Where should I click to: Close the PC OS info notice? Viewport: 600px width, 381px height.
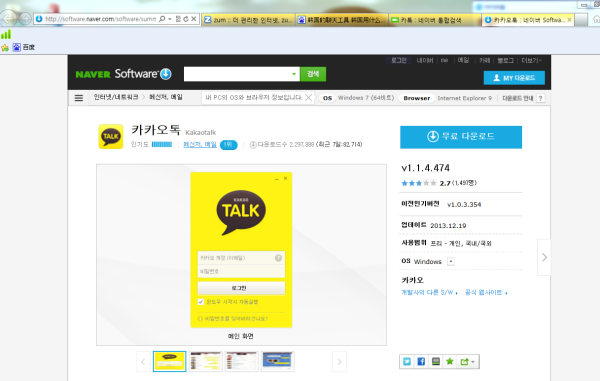(x=308, y=98)
